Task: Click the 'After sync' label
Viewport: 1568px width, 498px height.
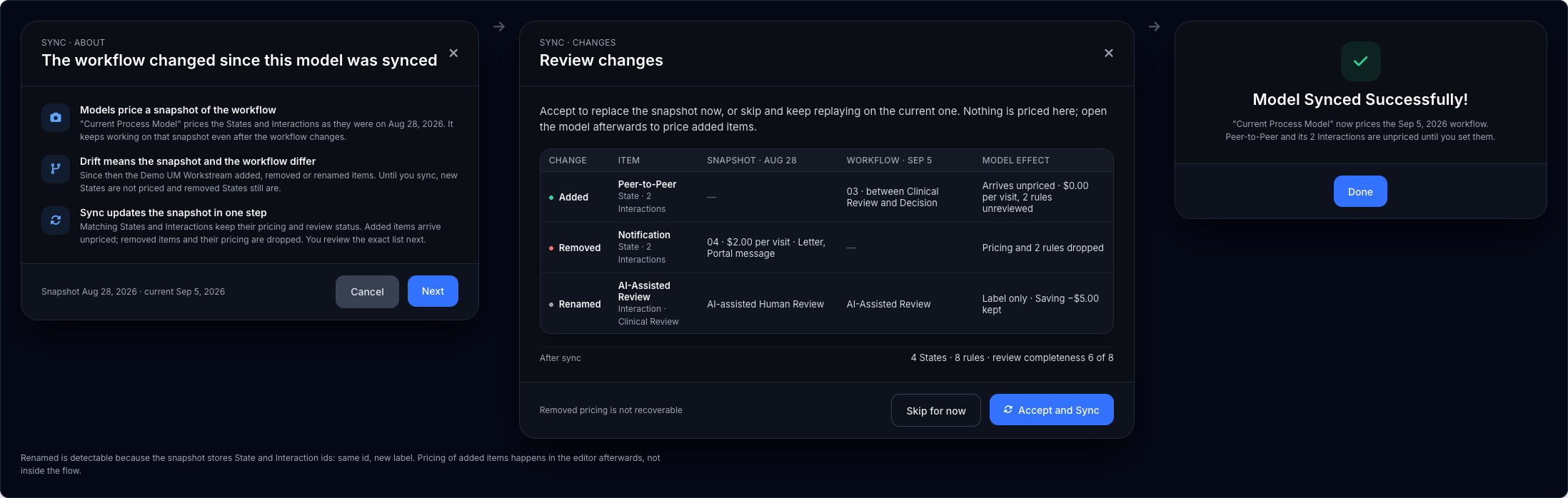Action: (561, 358)
